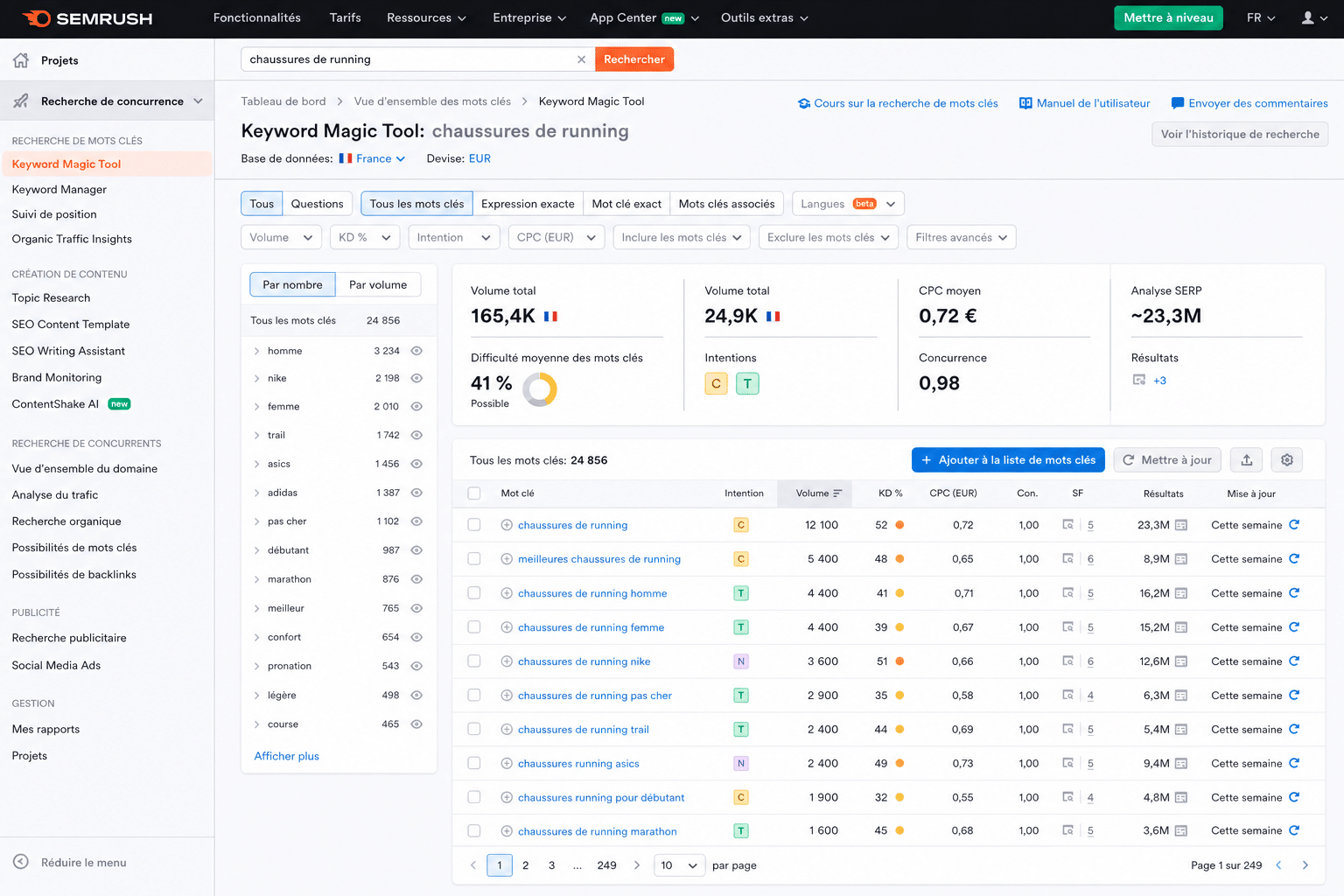Viewport: 1344px width, 896px height.
Task: Click the Volume column sort icon
Action: (837, 493)
